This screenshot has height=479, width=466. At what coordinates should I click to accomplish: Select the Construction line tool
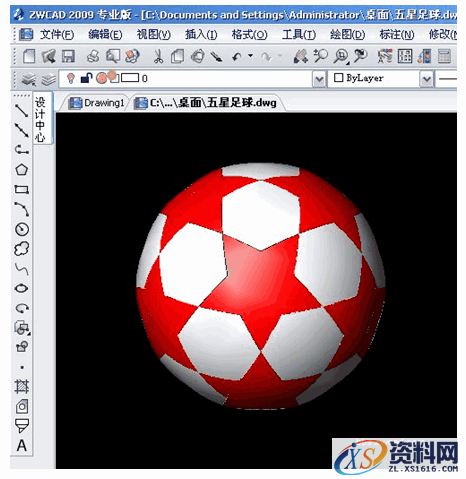click(x=22, y=130)
